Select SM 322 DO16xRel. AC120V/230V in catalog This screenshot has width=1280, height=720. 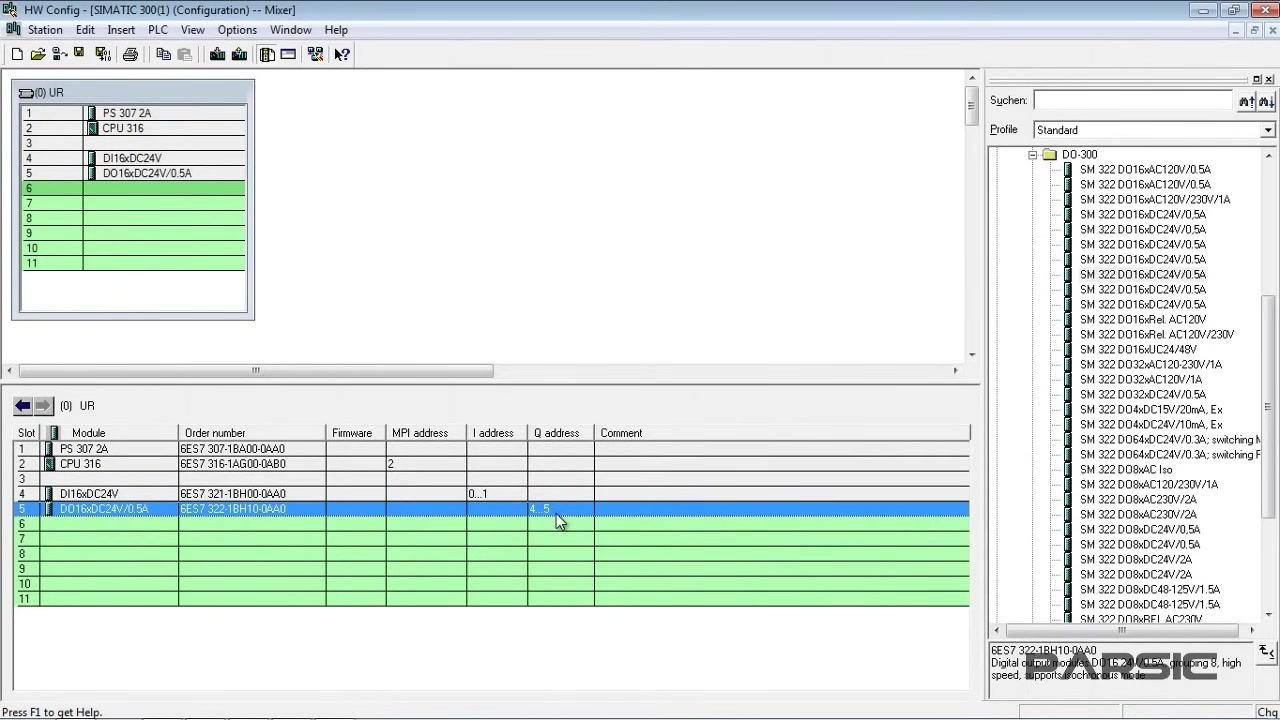coord(1157,334)
